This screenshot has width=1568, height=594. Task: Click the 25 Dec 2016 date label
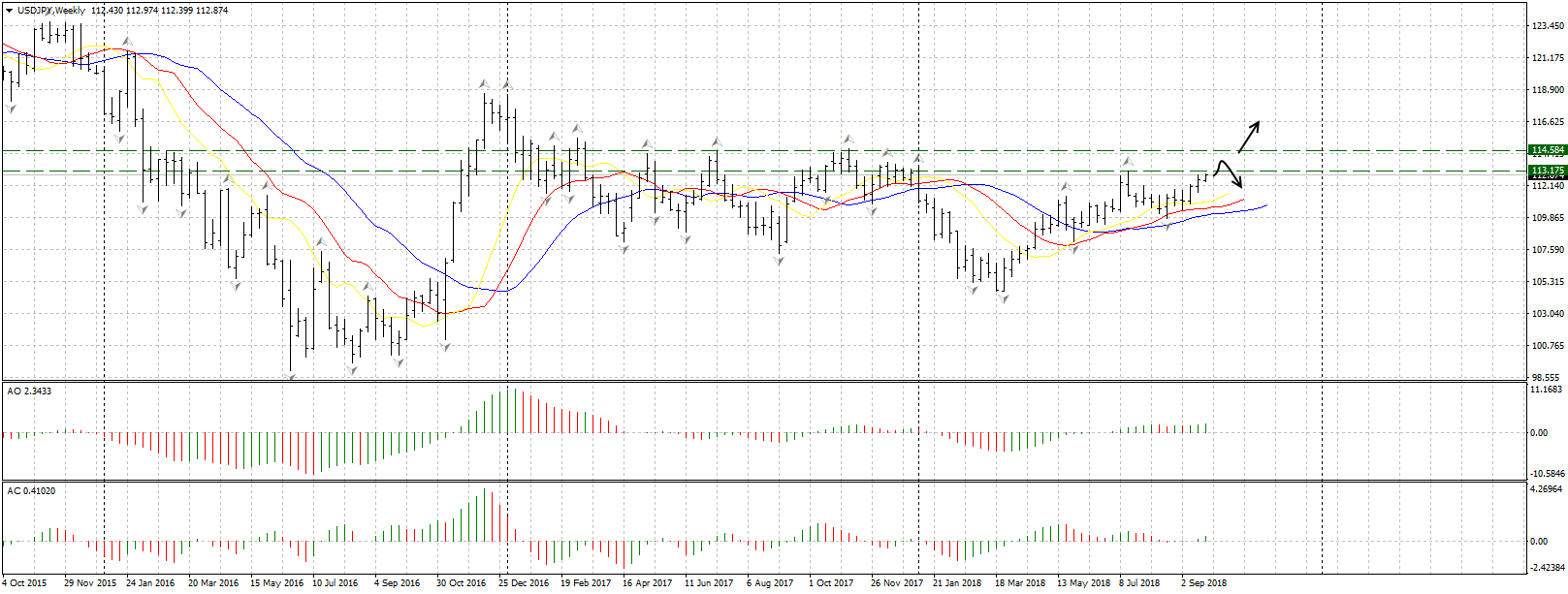[524, 583]
